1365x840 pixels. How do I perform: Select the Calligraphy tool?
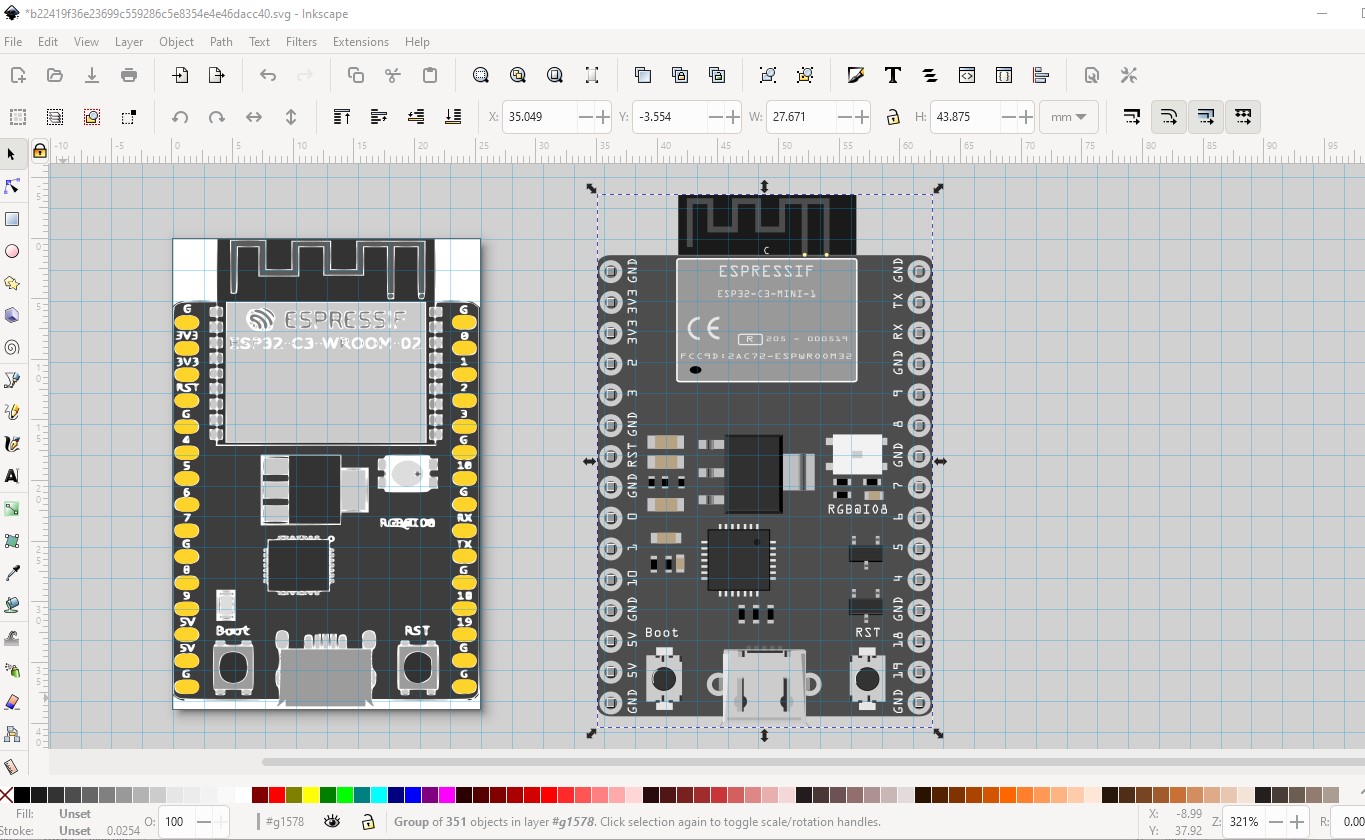[x=12, y=444]
